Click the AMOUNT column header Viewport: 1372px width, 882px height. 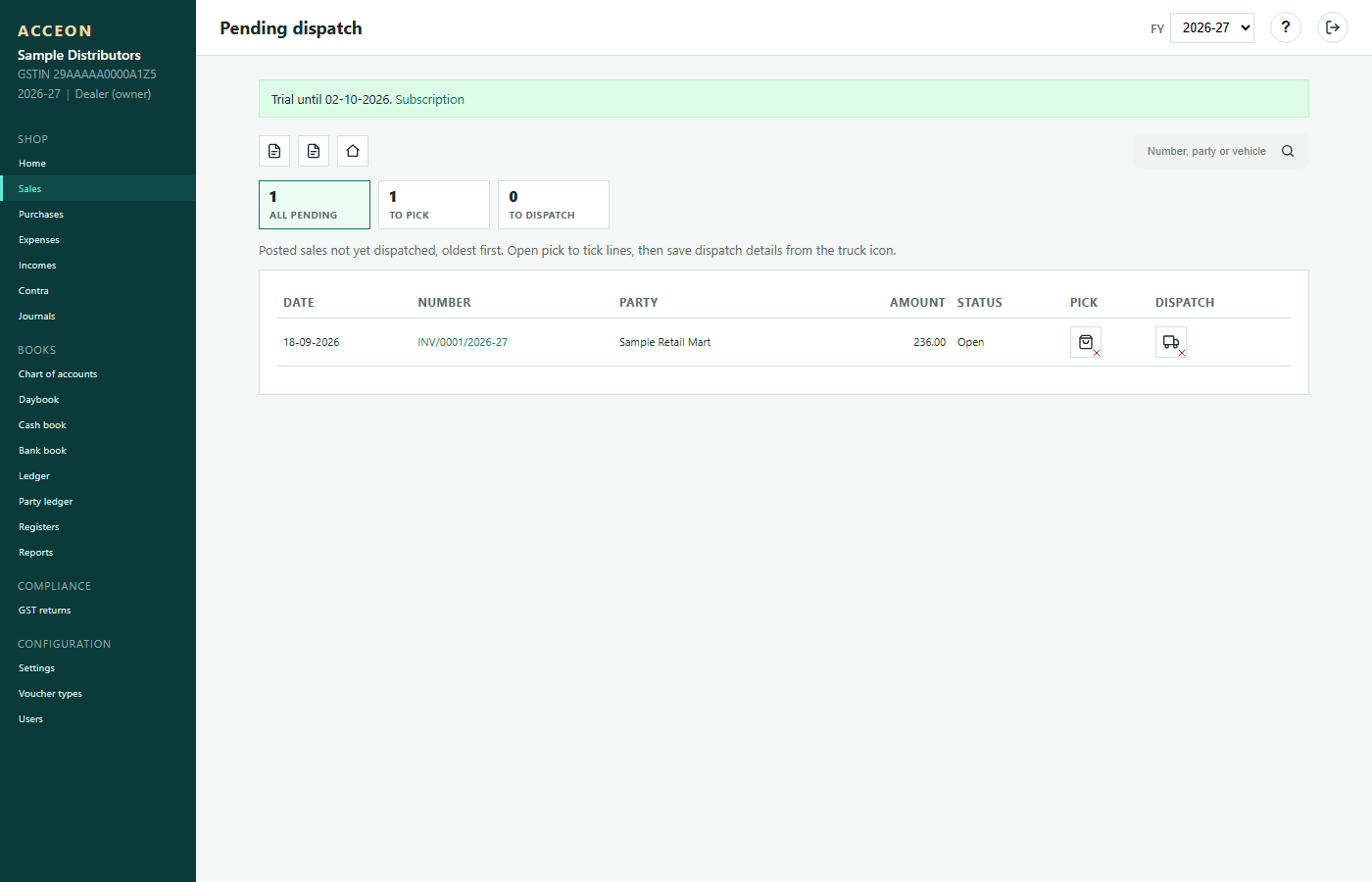point(917,303)
